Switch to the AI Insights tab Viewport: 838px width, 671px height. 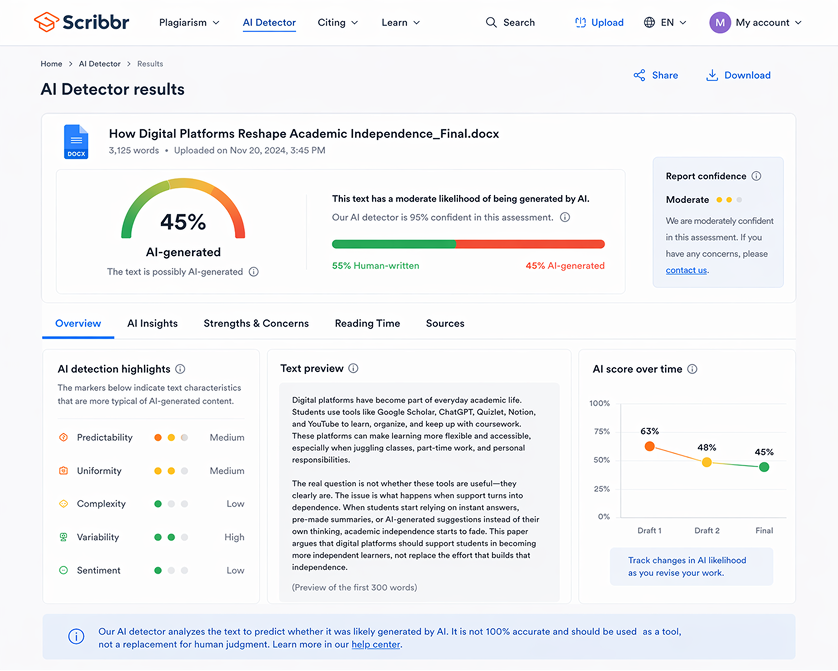tap(152, 323)
